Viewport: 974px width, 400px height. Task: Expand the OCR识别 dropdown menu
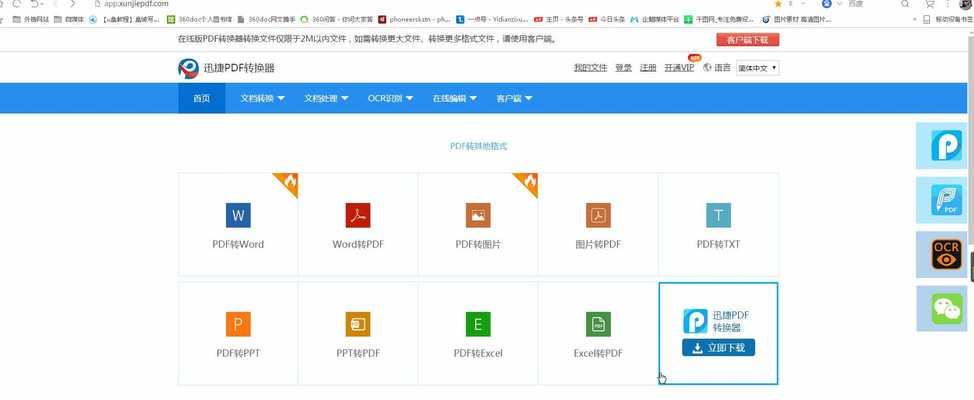[x=390, y=98]
